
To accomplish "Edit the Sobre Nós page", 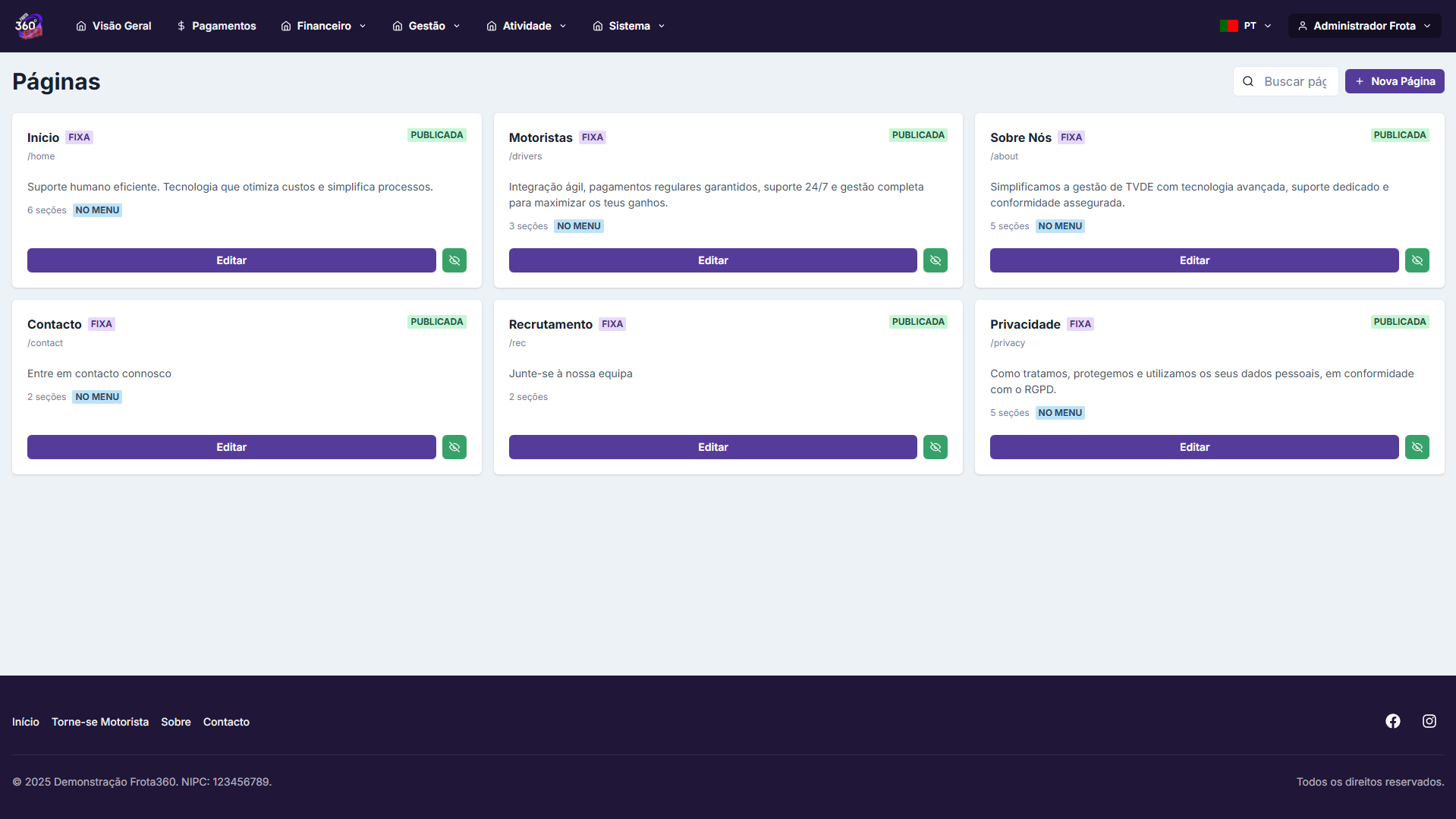I will click(x=1193, y=260).
